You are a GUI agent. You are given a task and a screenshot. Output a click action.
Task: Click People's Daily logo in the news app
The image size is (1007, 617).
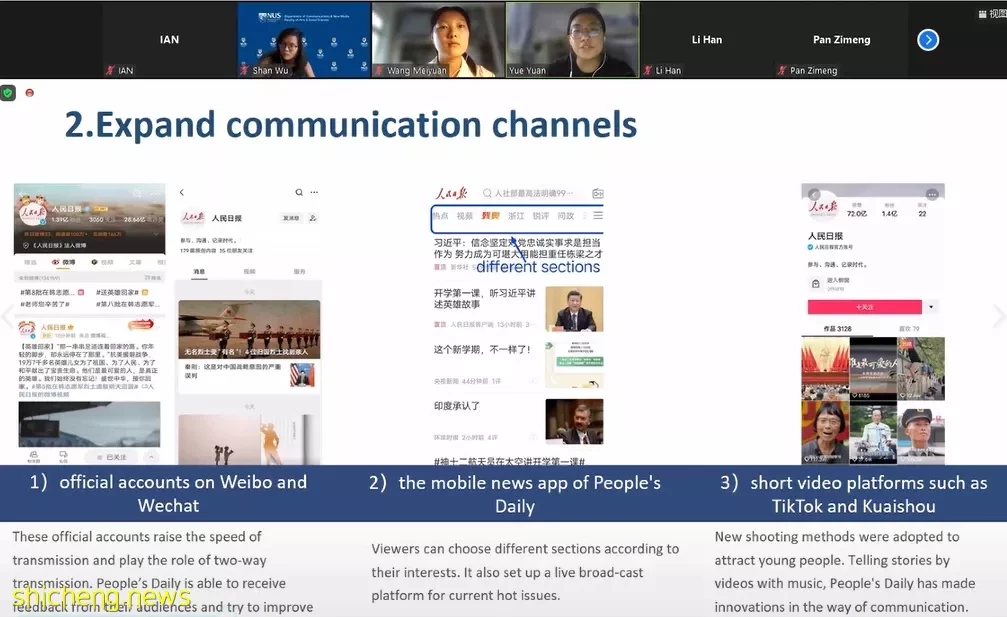tap(452, 193)
